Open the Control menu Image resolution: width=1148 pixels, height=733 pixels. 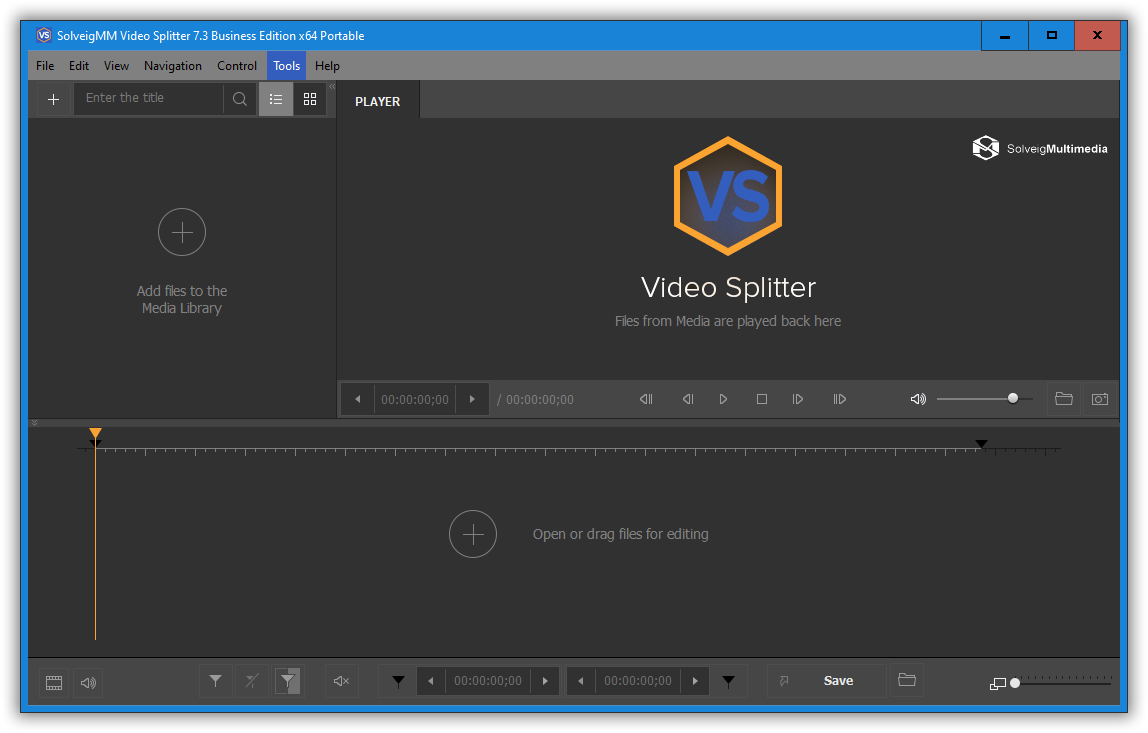point(236,66)
